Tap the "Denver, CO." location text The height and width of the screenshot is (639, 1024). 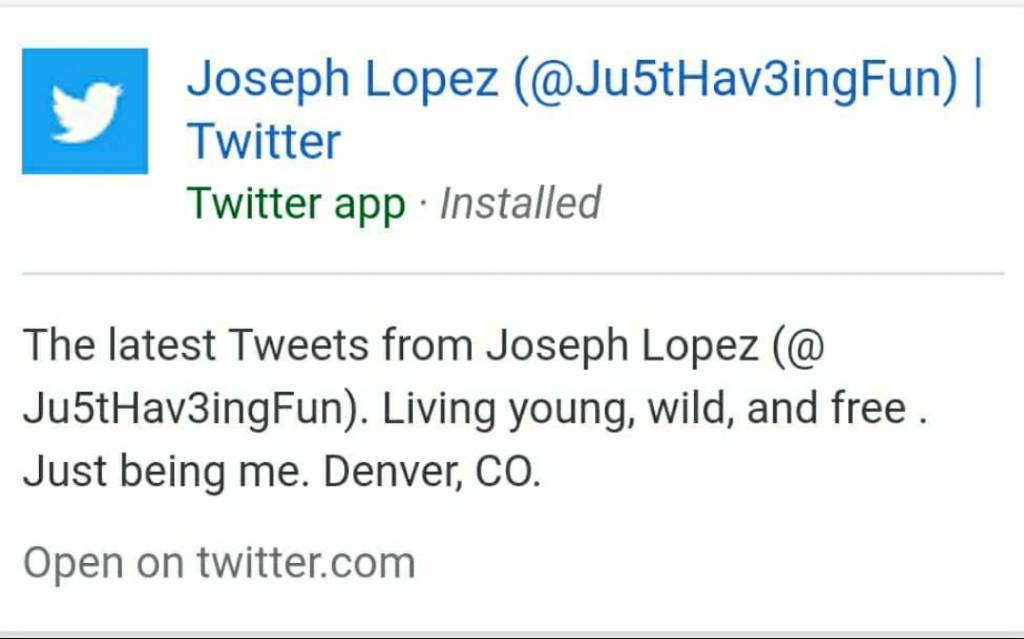pyautogui.click(x=432, y=471)
